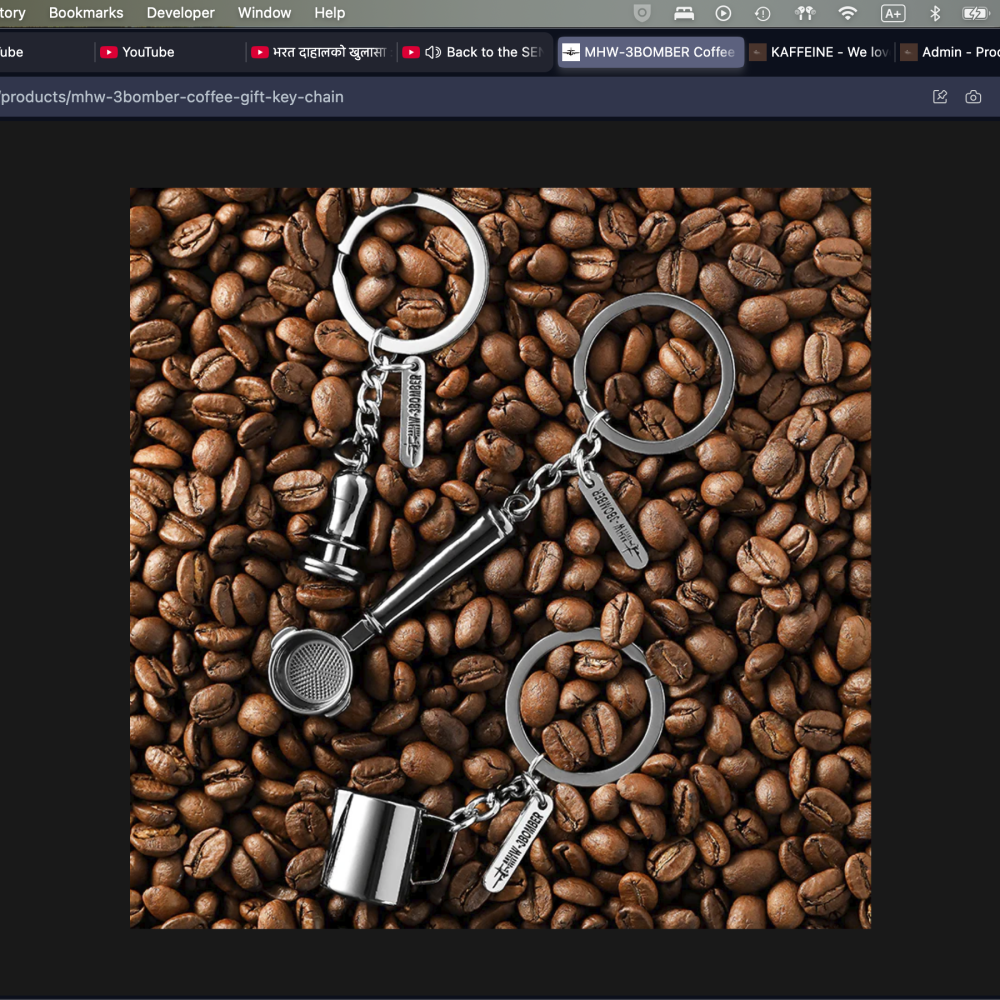Mute the audio speaker icon on the 'Back to the' tab
This screenshot has width=1000, height=1000.
pyautogui.click(x=433, y=52)
